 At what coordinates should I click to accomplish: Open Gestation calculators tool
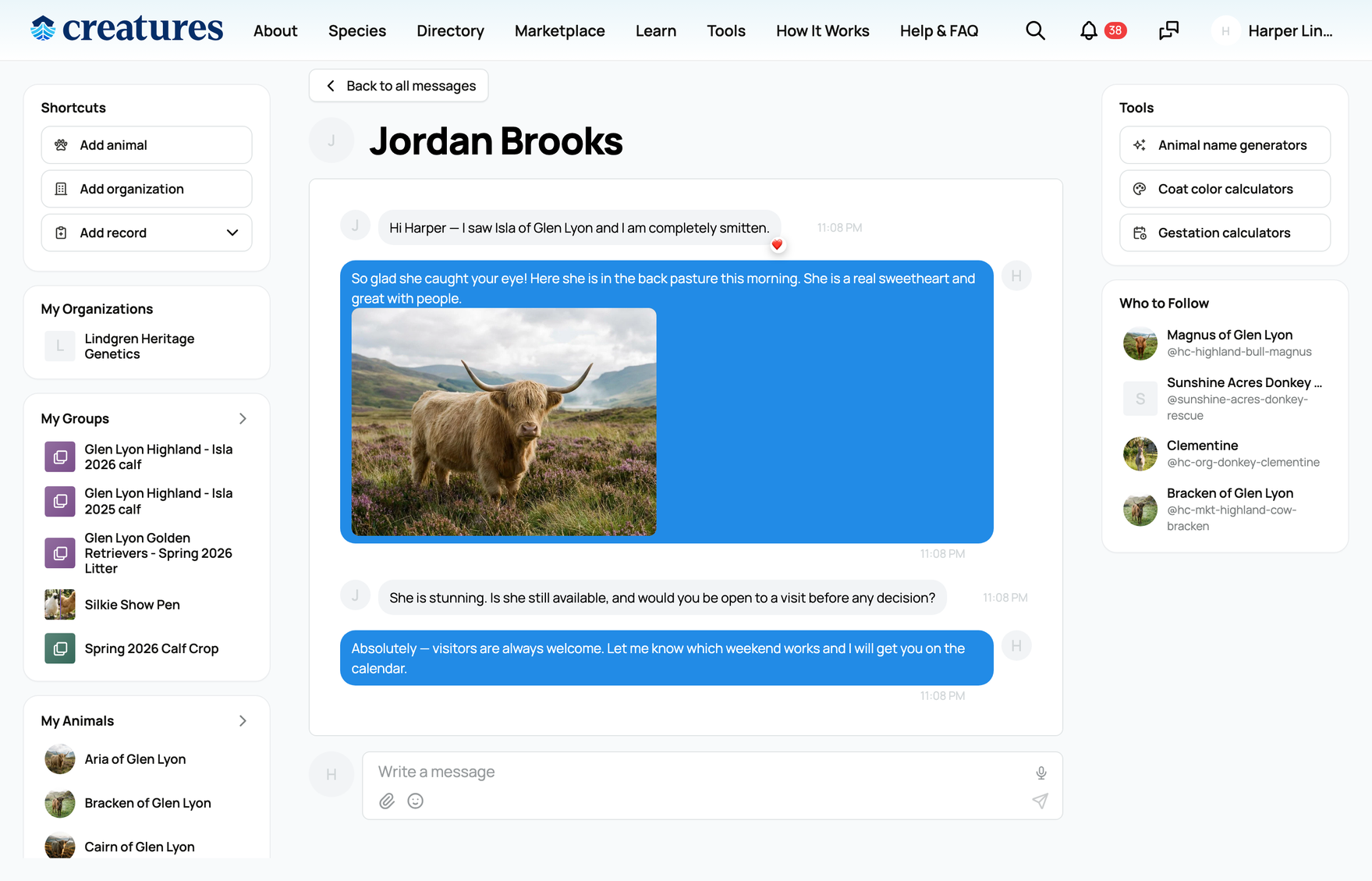coord(1225,233)
